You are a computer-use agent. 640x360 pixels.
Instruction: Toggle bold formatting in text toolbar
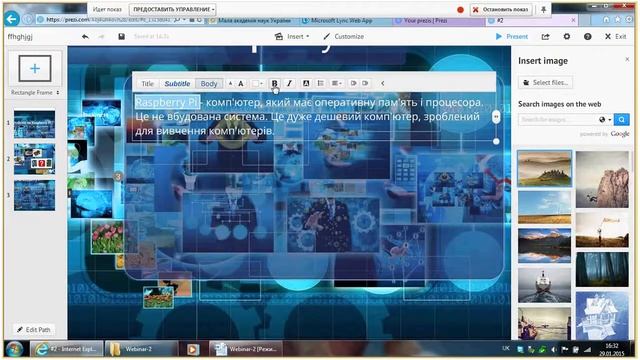pyautogui.click(x=274, y=83)
